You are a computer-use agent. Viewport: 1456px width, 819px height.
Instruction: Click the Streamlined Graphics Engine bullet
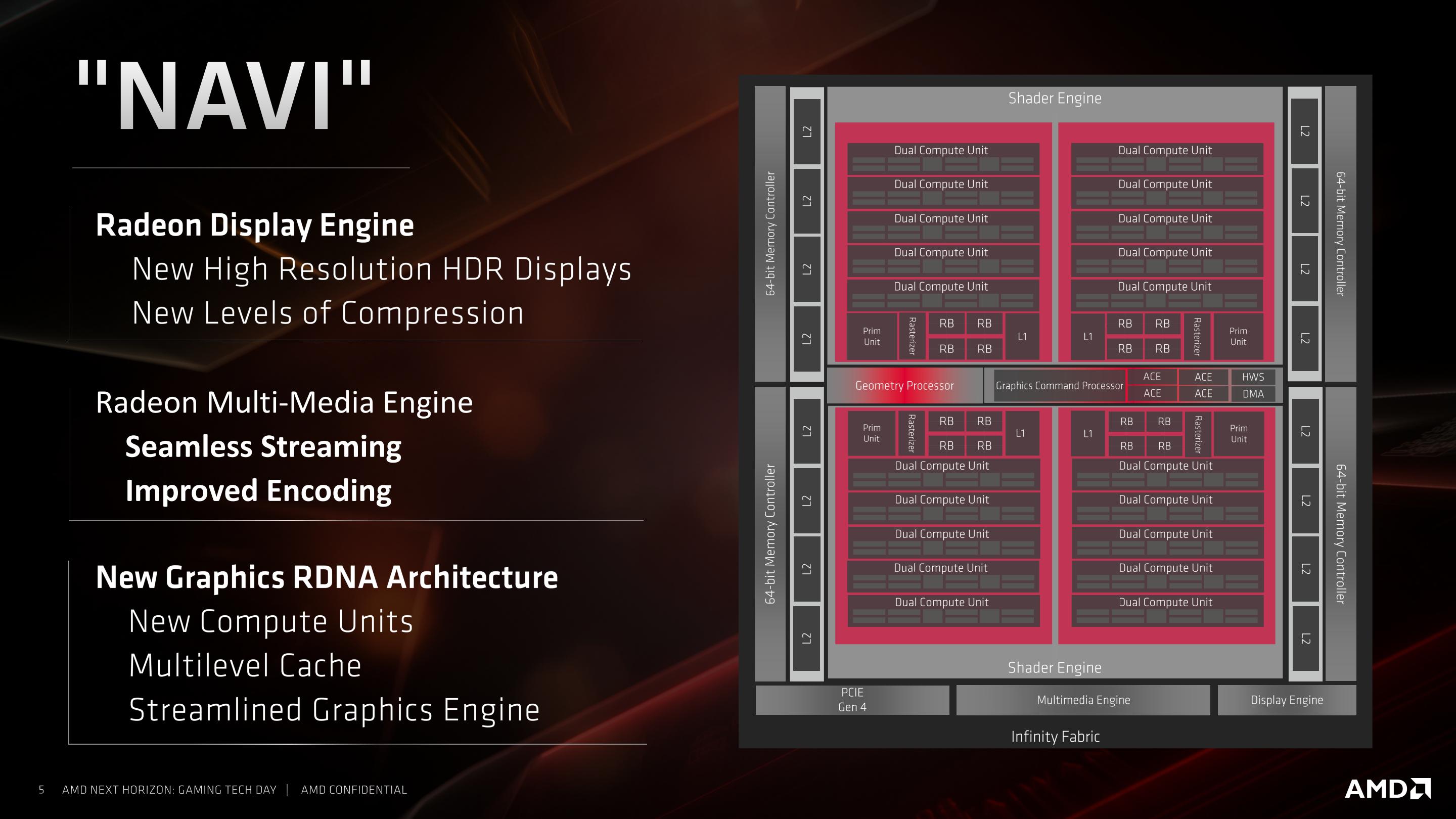(x=334, y=710)
